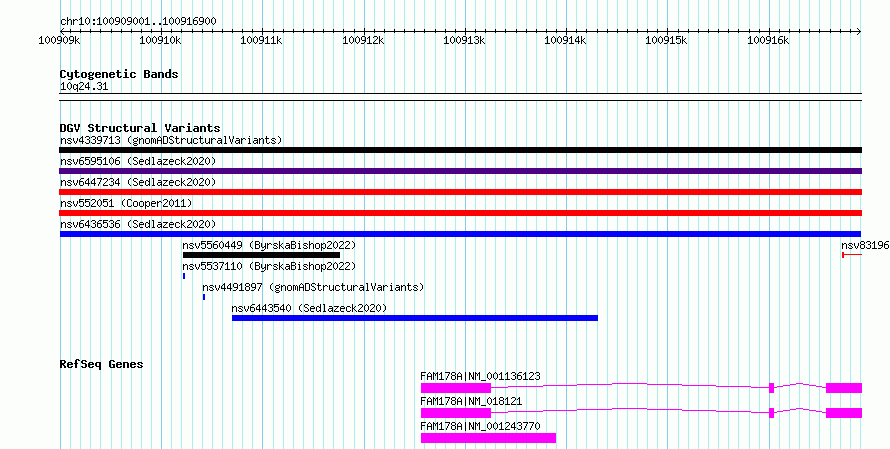Open variant label nsv4491897 (gnomADStructuralVariants)
The width and height of the screenshot is (890, 449).
(313, 287)
